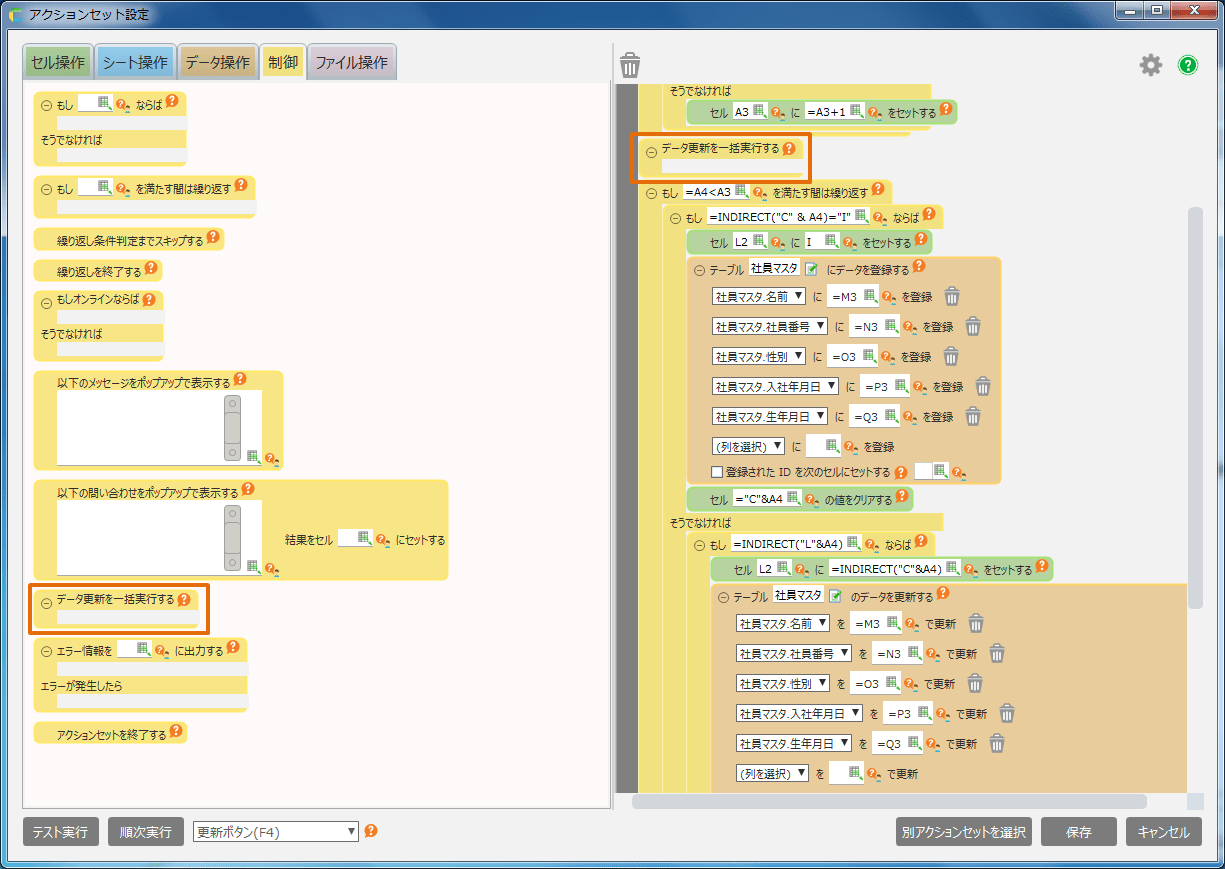Collapse the もしオンラインならば block
Screen dimensions: 1225x869
46,300
